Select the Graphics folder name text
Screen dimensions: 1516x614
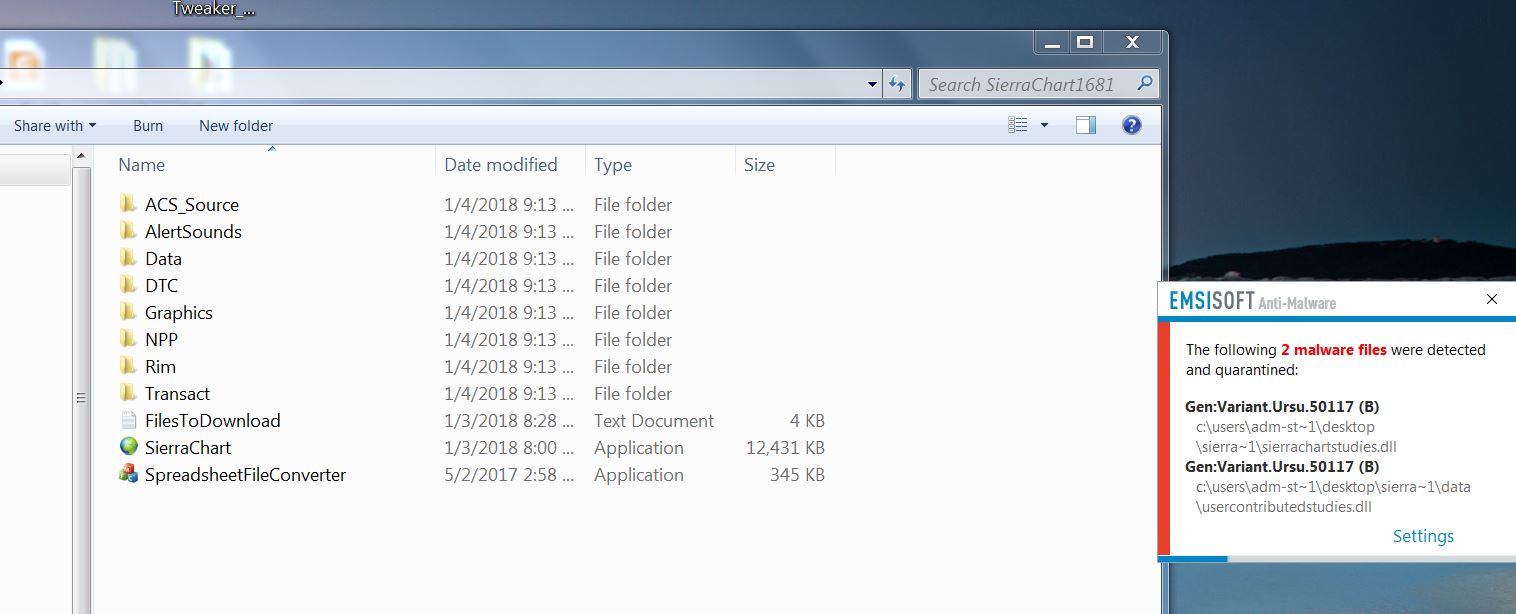click(179, 312)
